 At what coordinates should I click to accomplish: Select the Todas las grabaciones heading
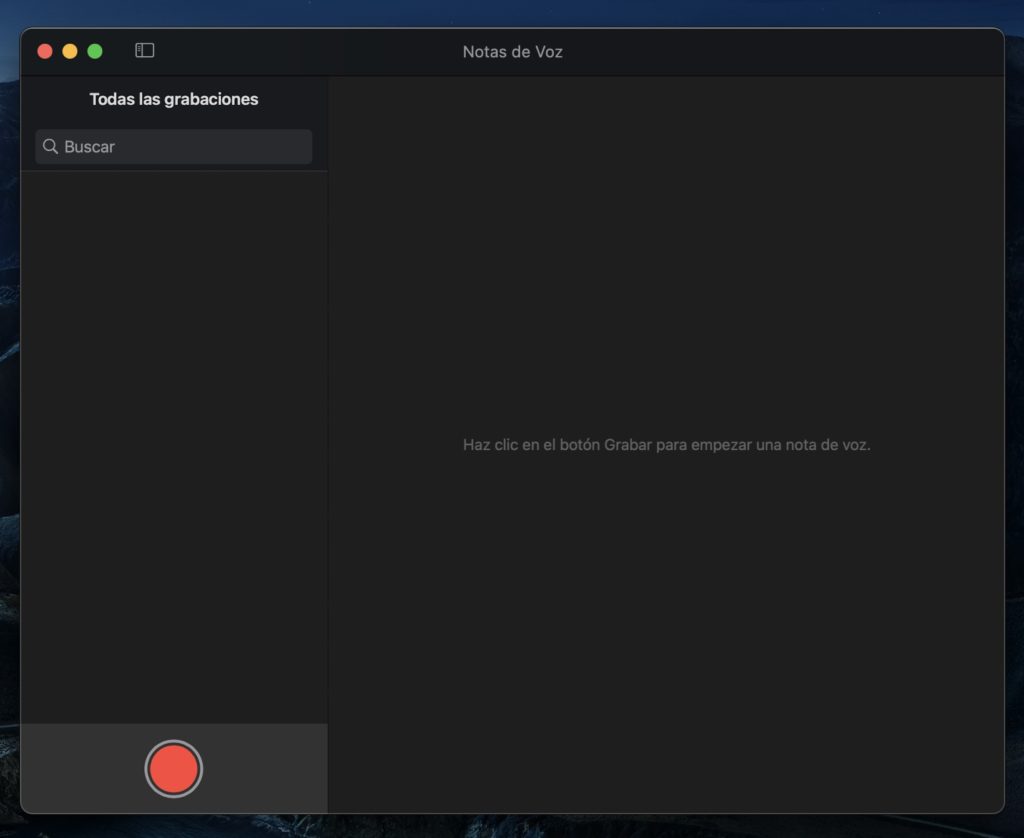click(x=174, y=99)
